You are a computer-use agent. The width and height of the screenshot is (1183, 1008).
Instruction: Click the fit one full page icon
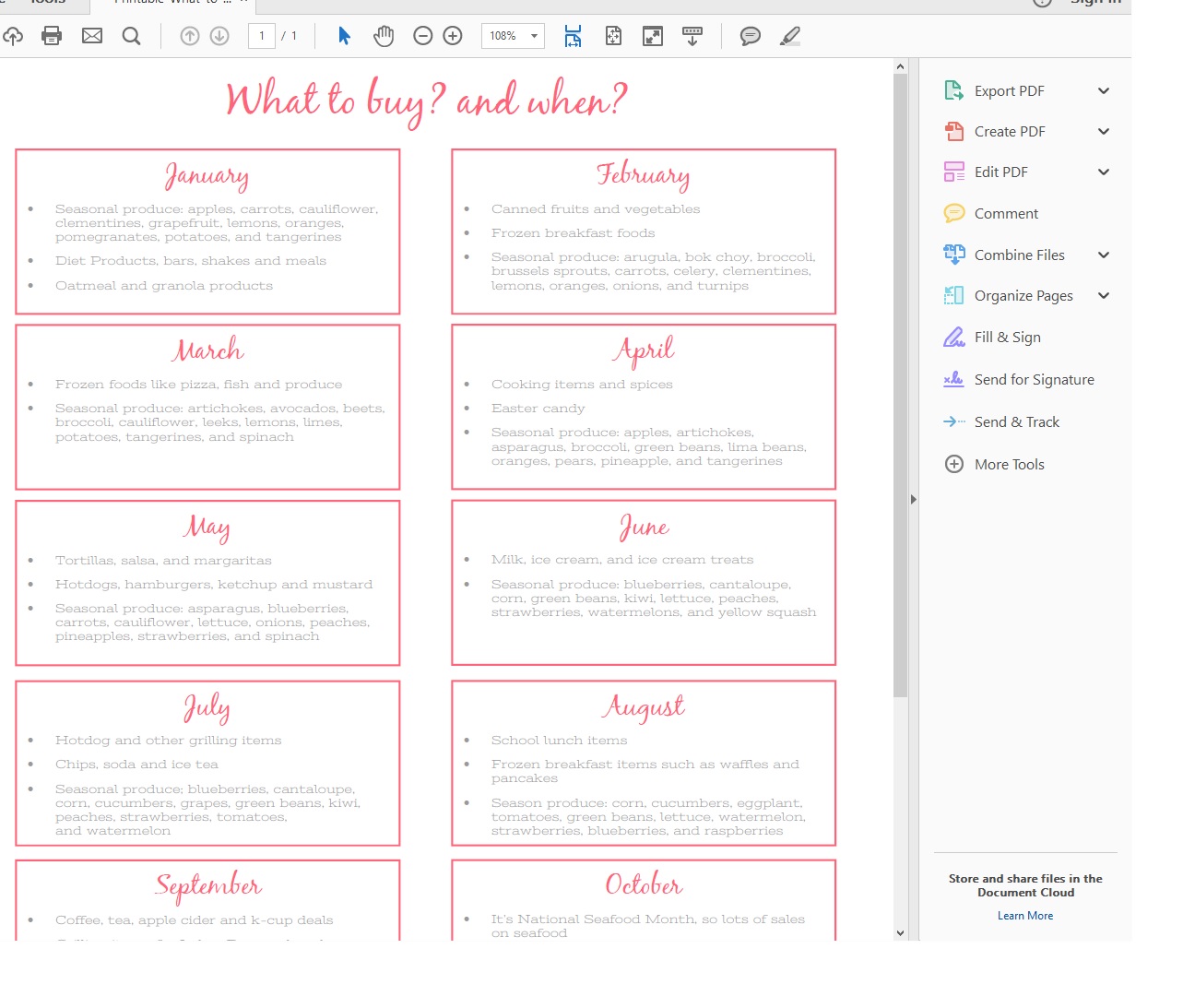click(x=613, y=36)
